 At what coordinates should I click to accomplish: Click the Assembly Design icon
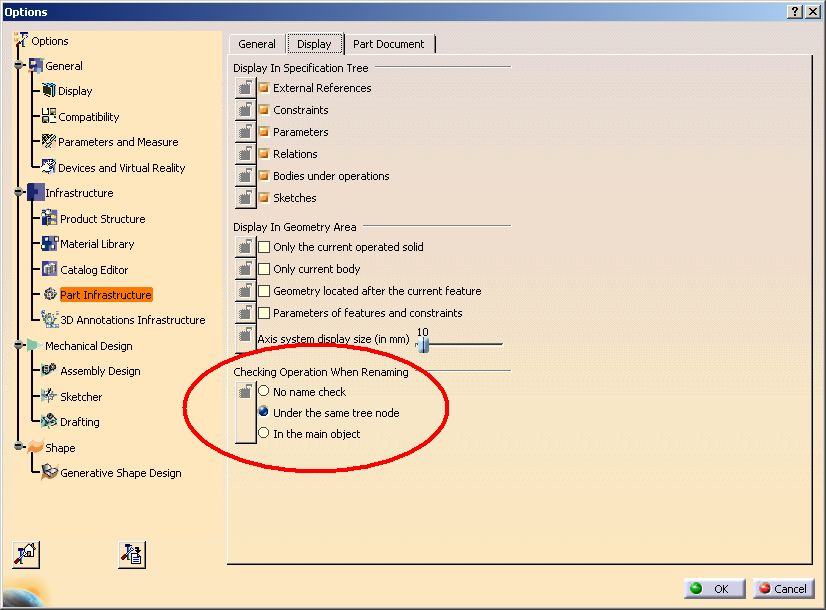[x=49, y=370]
